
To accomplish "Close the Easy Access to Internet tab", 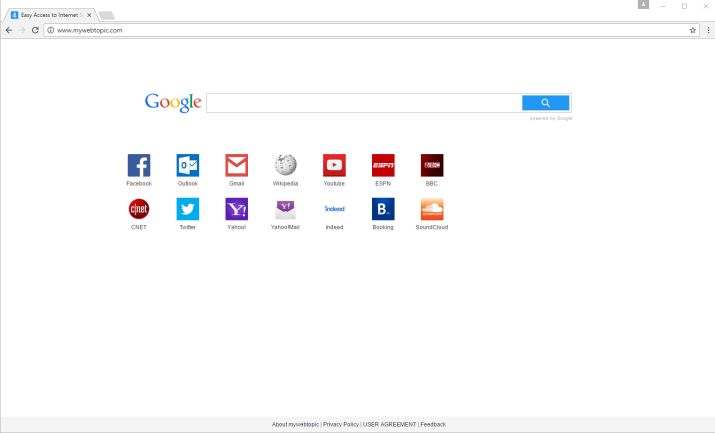I will [89, 15].
